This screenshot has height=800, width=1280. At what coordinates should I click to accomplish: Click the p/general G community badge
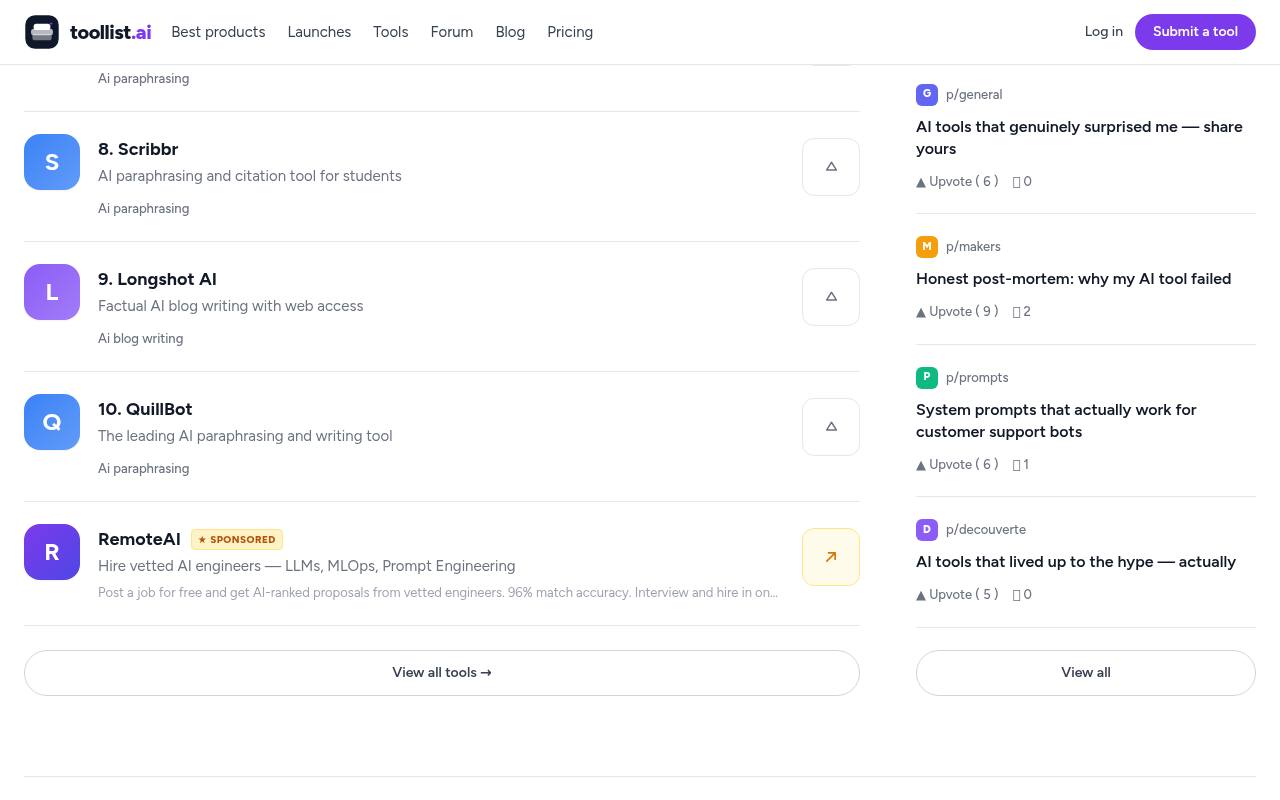pyautogui.click(x=927, y=94)
